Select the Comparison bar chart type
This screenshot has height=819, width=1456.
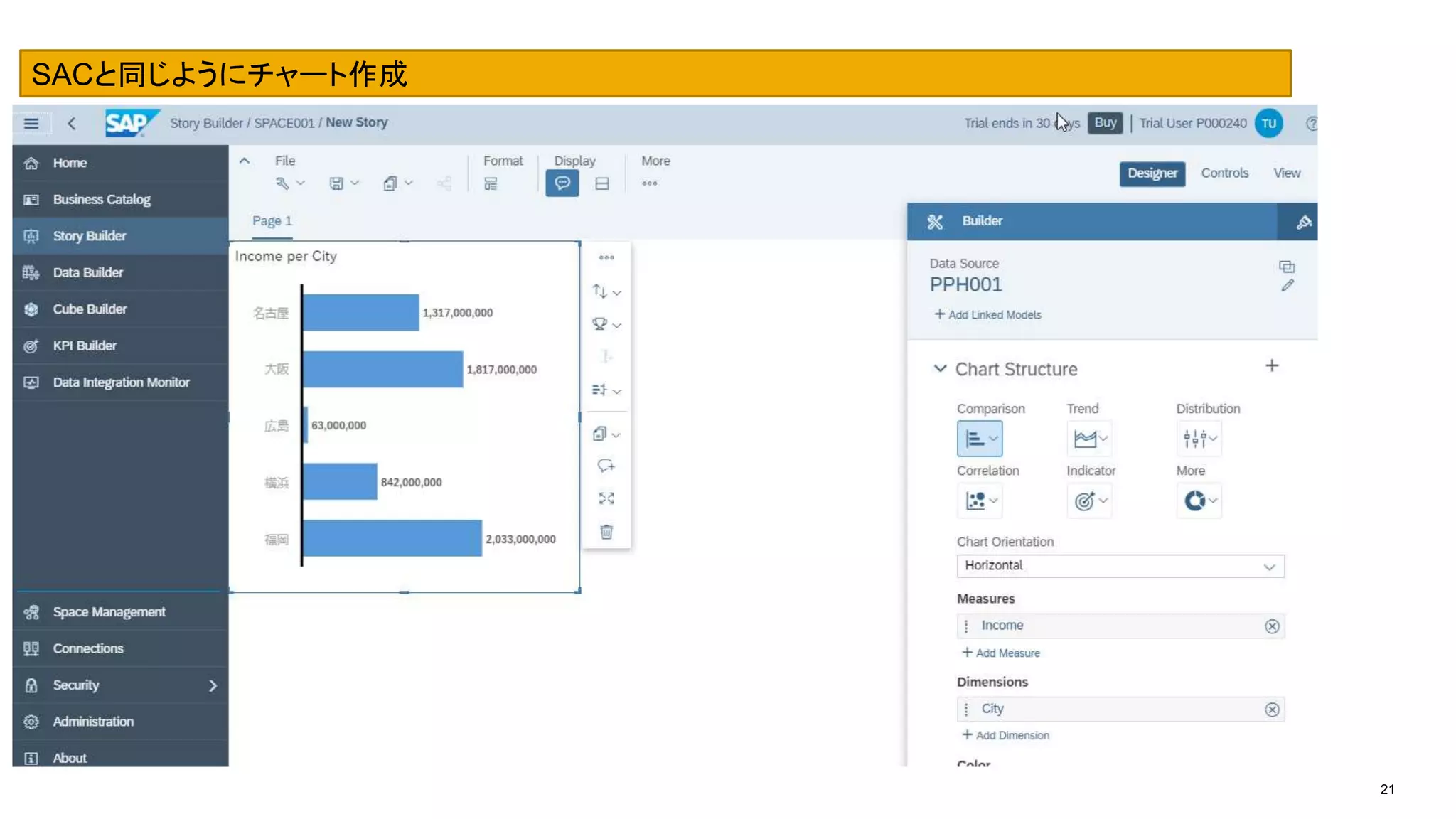click(x=979, y=439)
